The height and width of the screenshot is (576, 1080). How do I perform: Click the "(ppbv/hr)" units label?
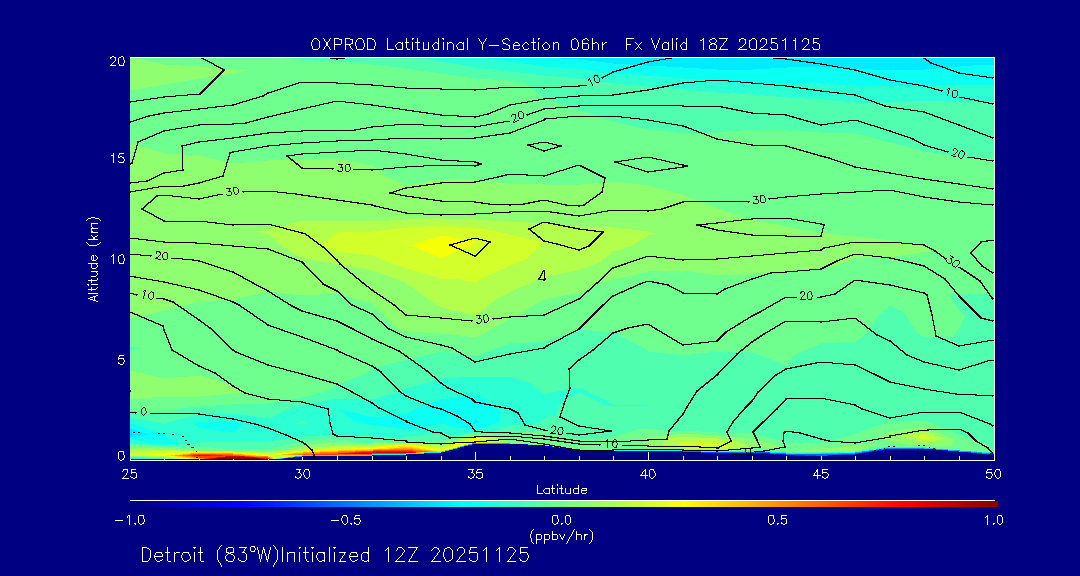[561, 535]
